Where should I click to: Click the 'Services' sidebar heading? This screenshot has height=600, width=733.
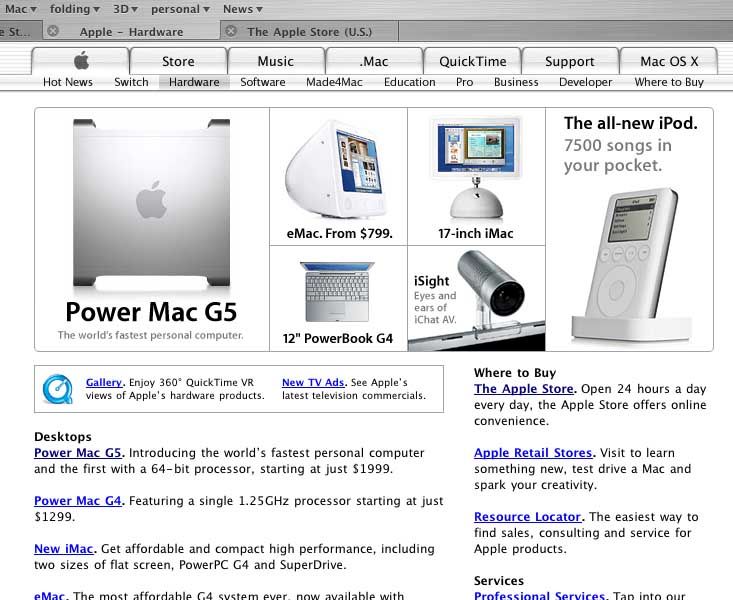(x=499, y=581)
